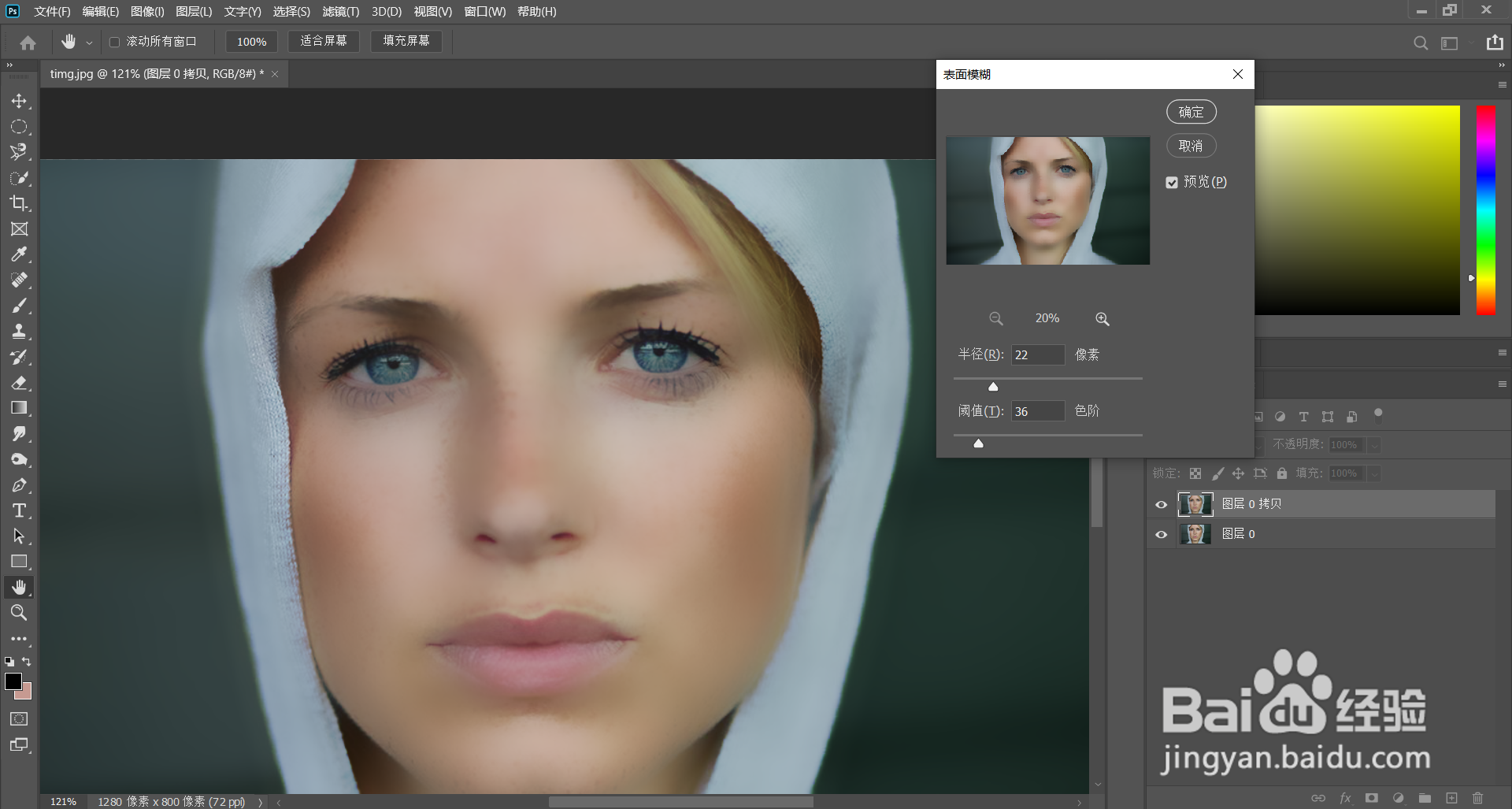Delete layer using the trash icon
The width and height of the screenshot is (1512, 809).
(1477, 798)
